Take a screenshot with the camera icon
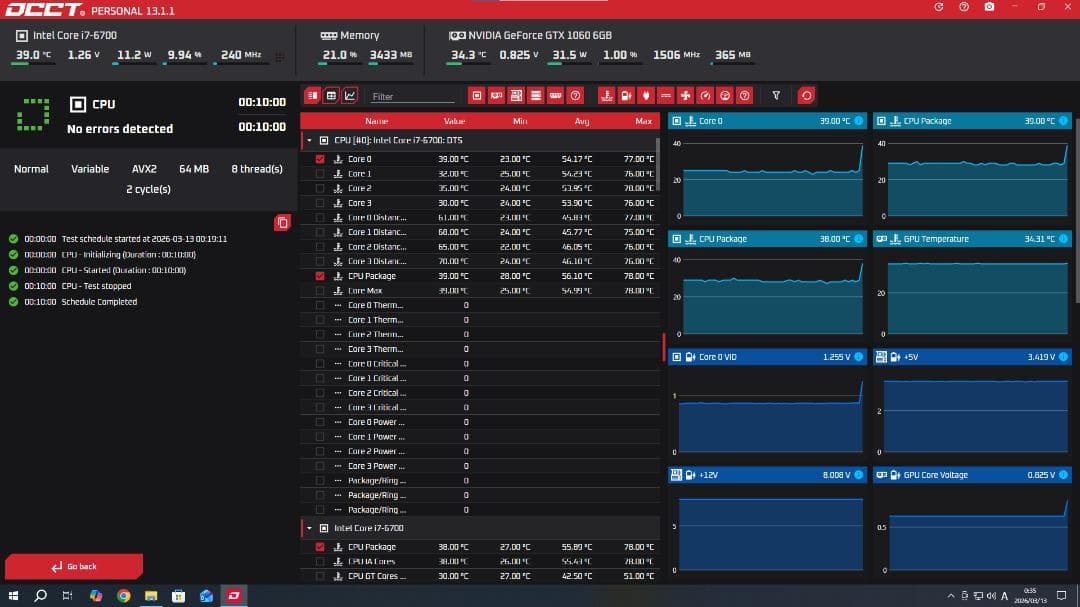 (989, 7)
